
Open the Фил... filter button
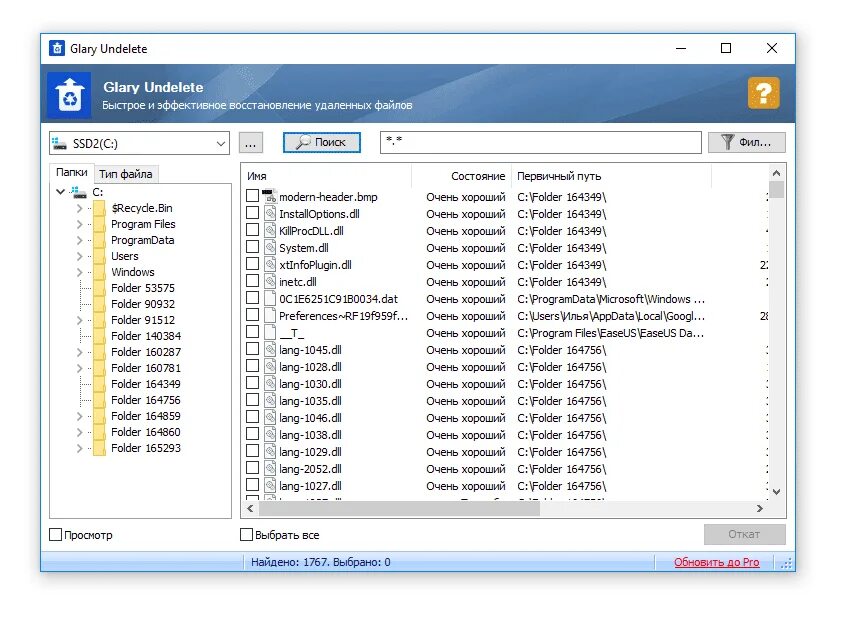tap(746, 142)
